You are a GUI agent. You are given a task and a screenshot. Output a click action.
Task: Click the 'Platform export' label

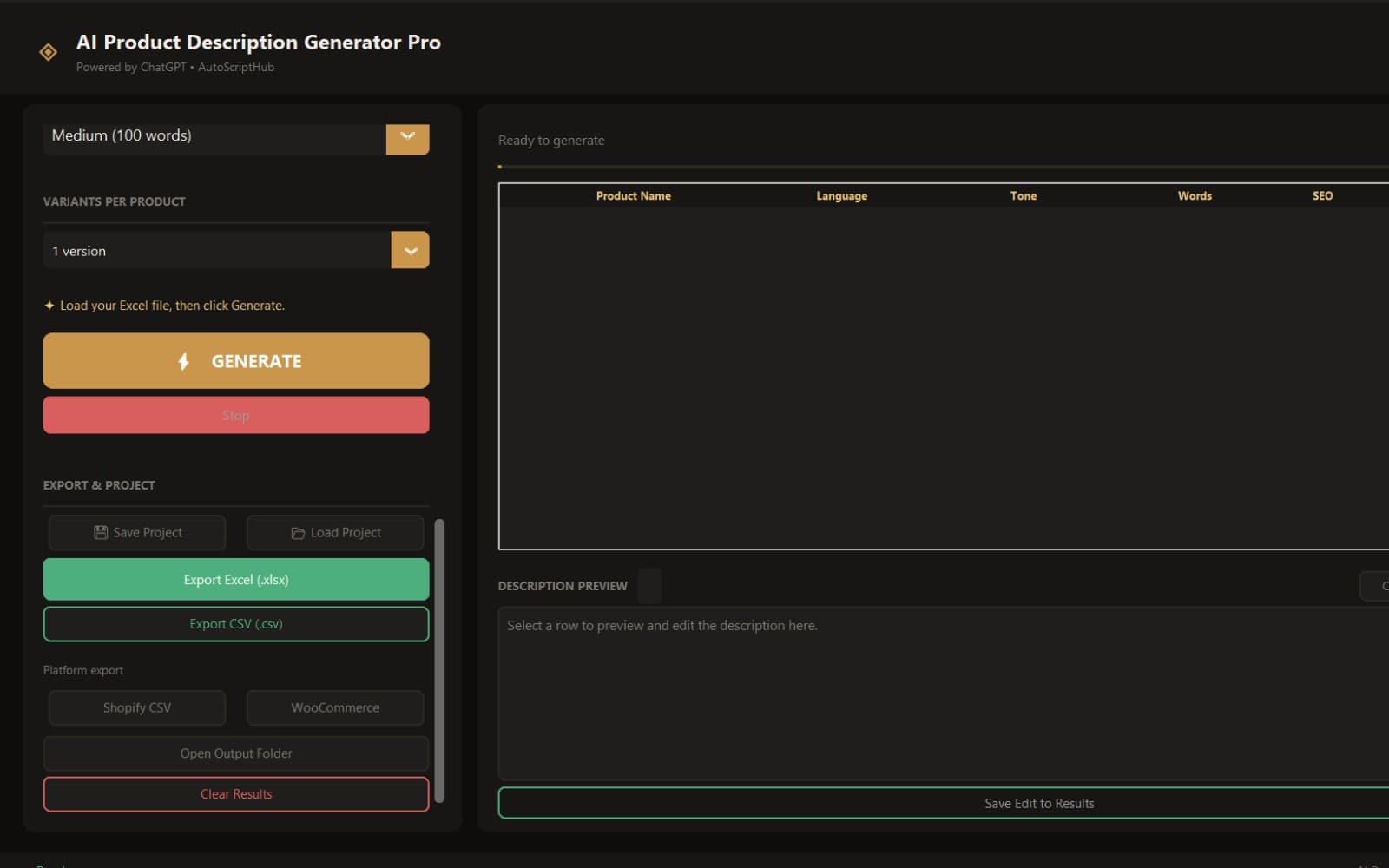tap(83, 670)
